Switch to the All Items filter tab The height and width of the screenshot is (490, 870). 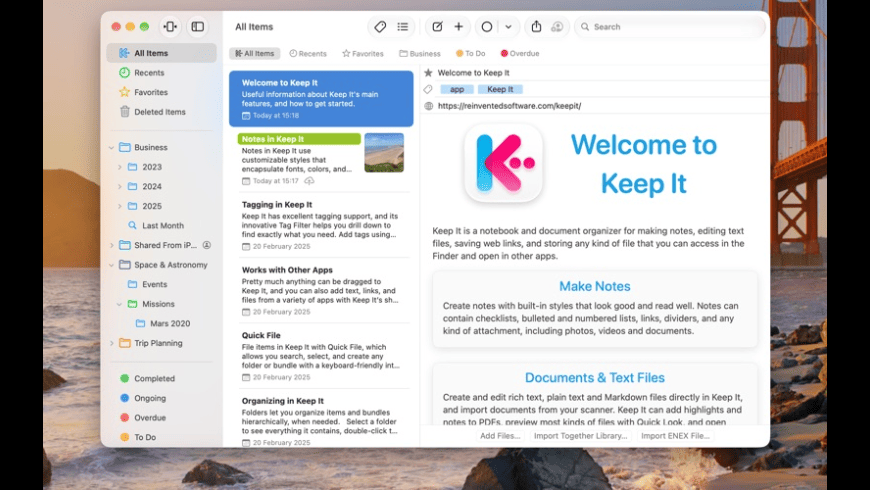[x=255, y=53]
